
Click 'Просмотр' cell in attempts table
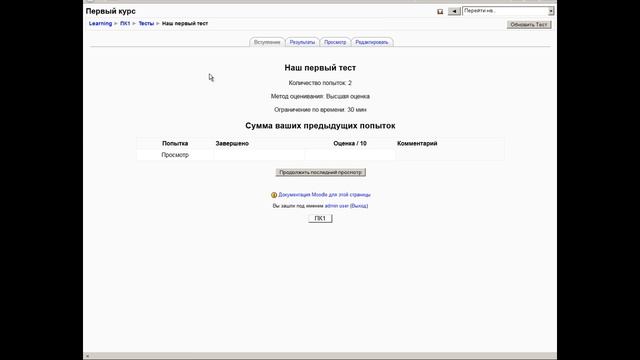175,155
